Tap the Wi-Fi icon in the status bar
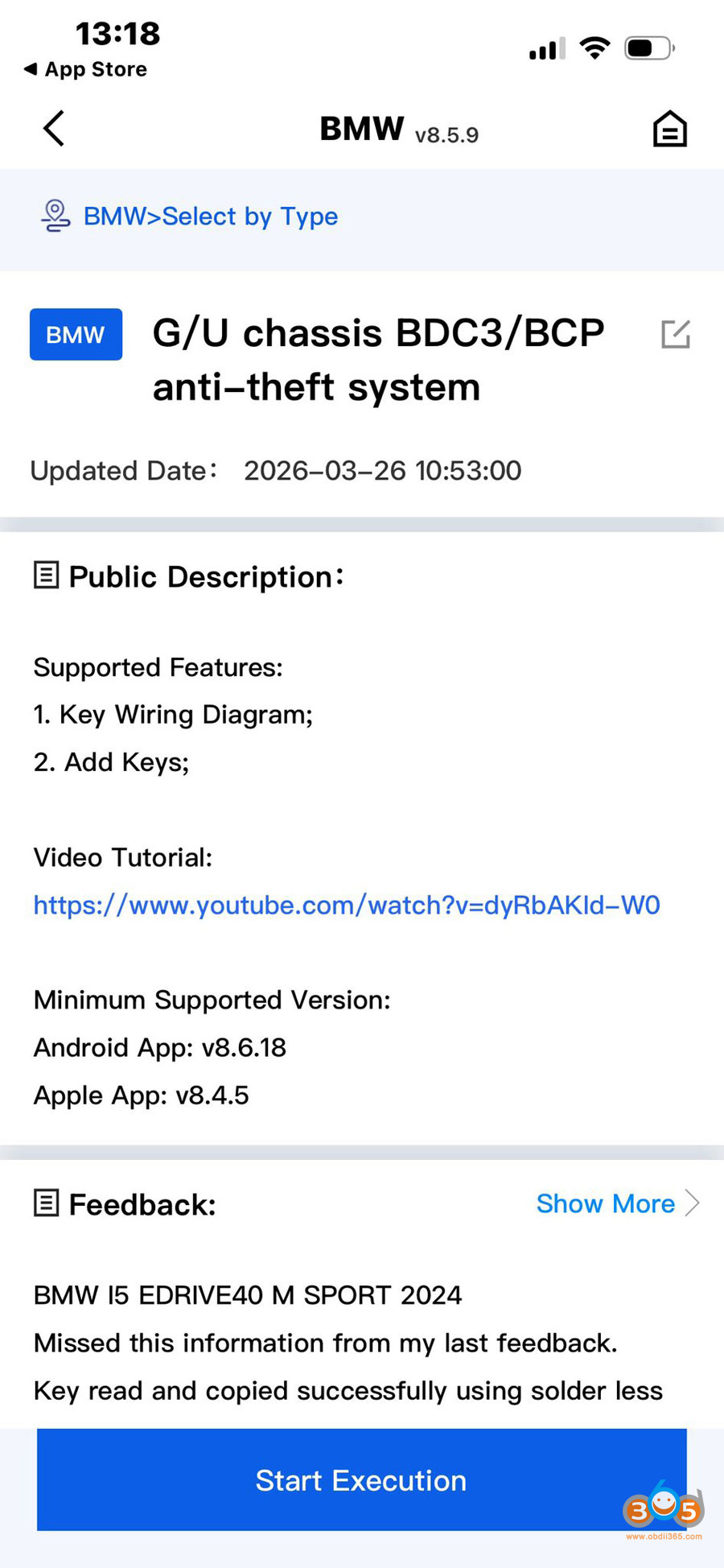The width and height of the screenshot is (724, 1568). coord(593,47)
